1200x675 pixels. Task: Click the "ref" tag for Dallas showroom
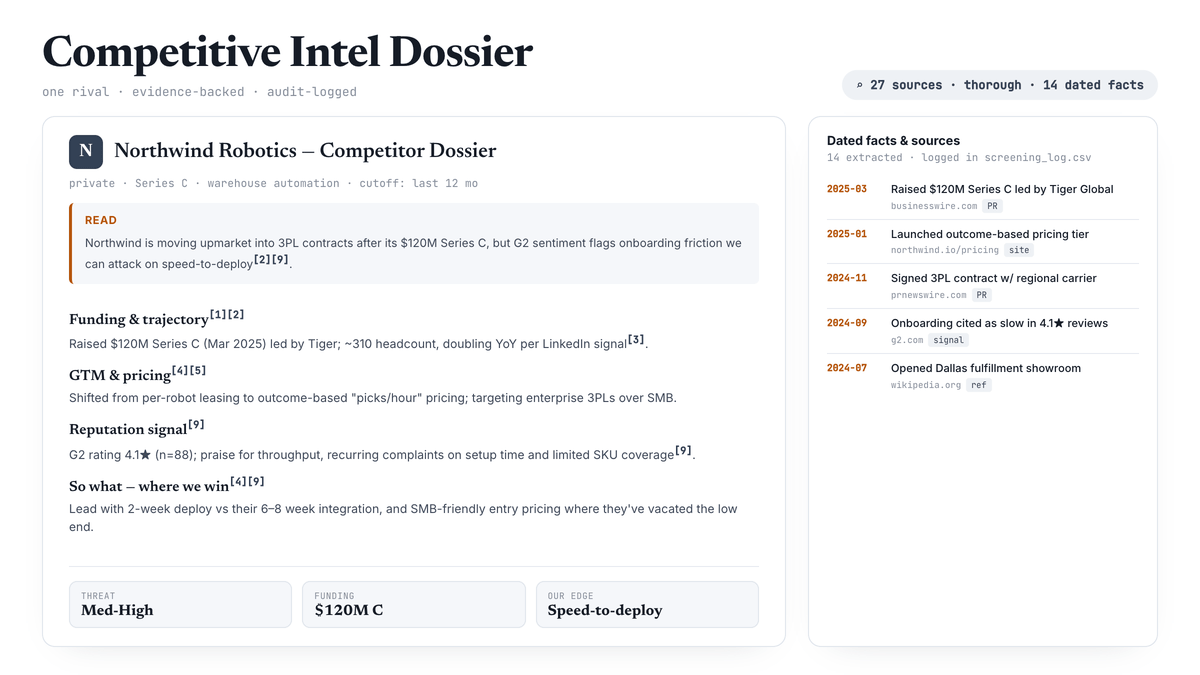[x=979, y=385]
